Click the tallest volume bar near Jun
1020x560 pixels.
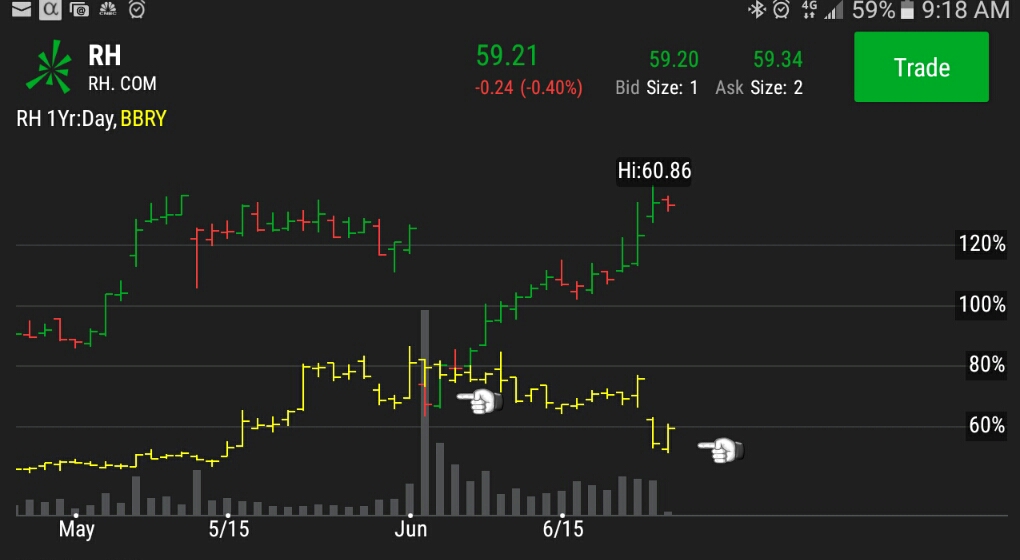pyautogui.click(x=425, y=410)
